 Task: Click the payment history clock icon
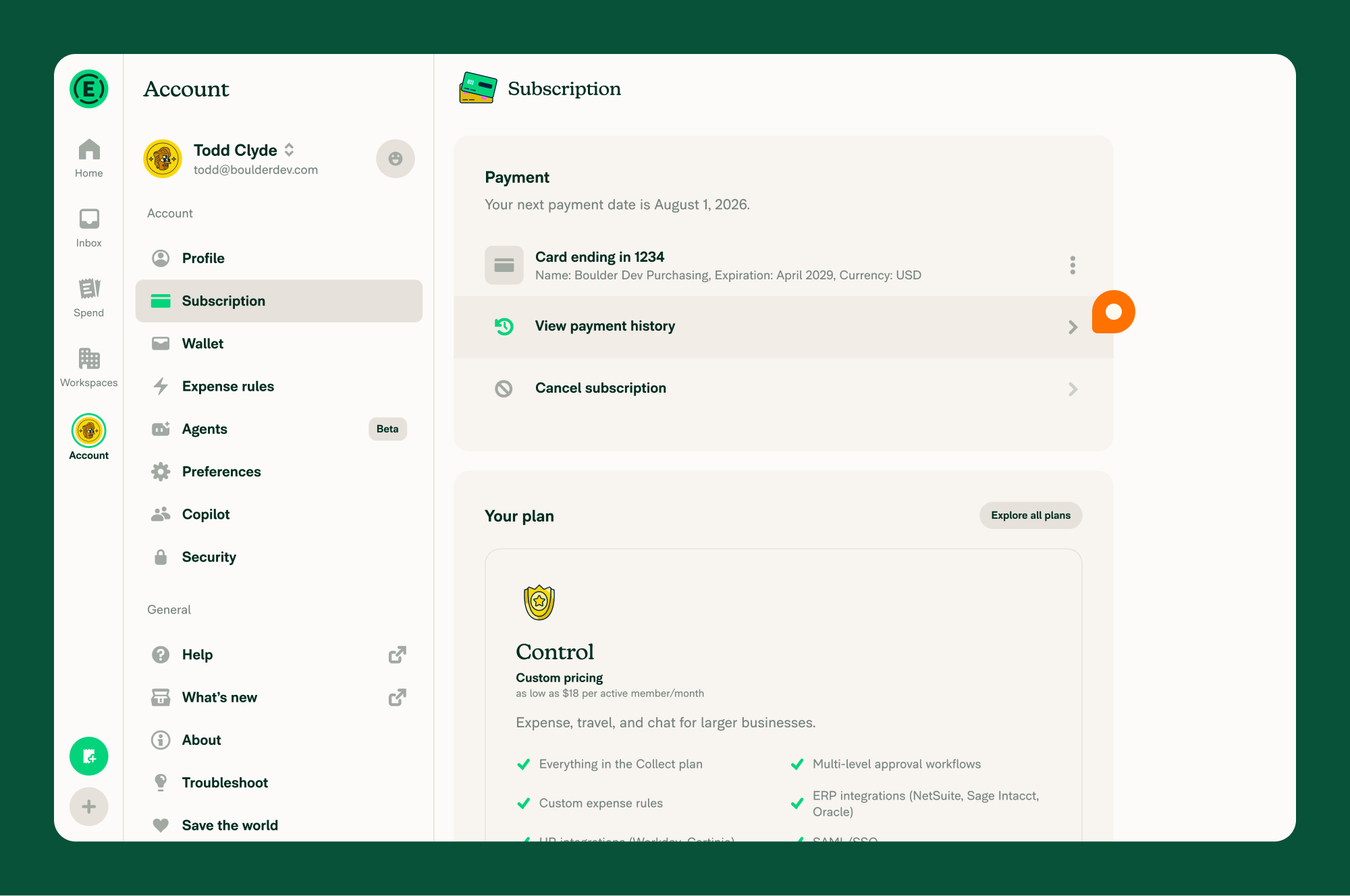click(x=504, y=327)
